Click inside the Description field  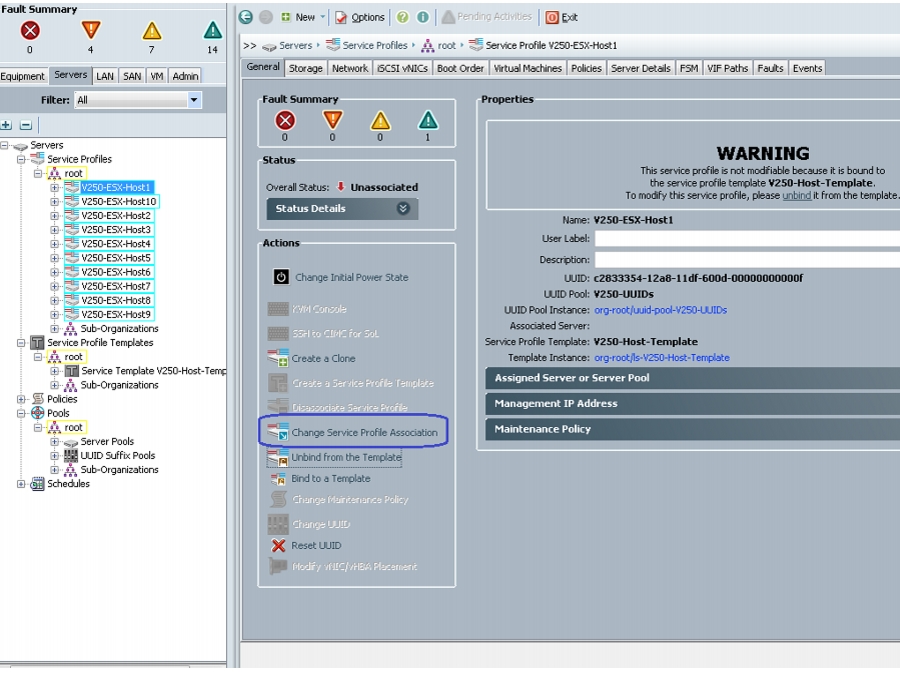tap(747, 259)
